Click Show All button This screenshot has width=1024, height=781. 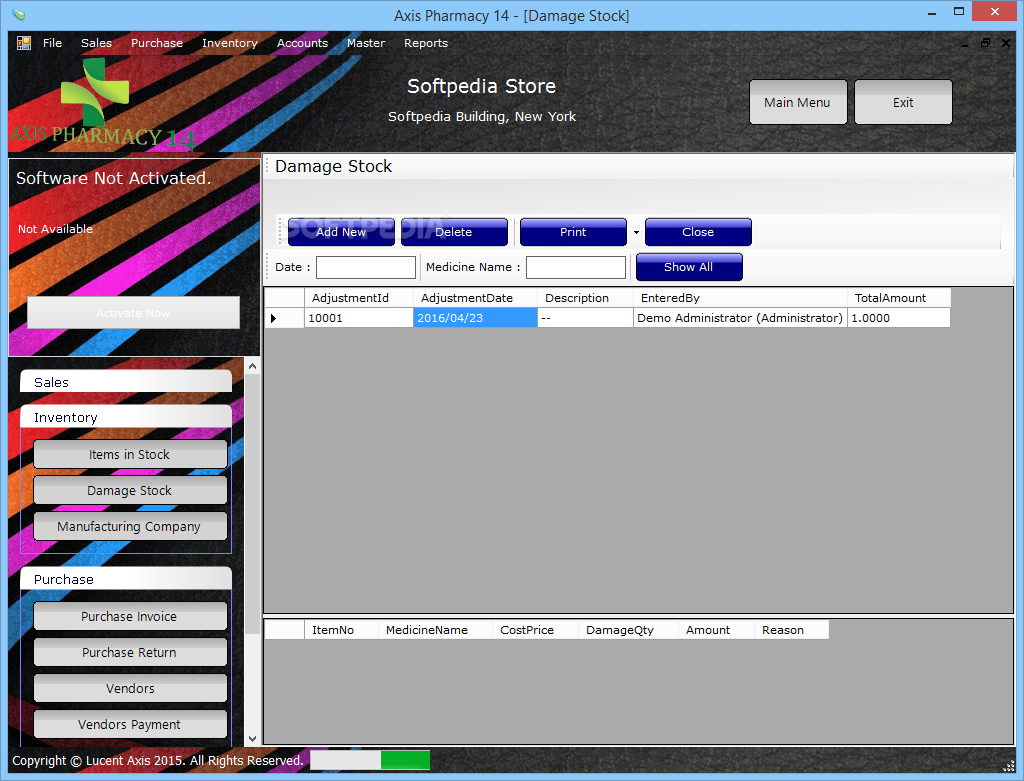[689, 267]
